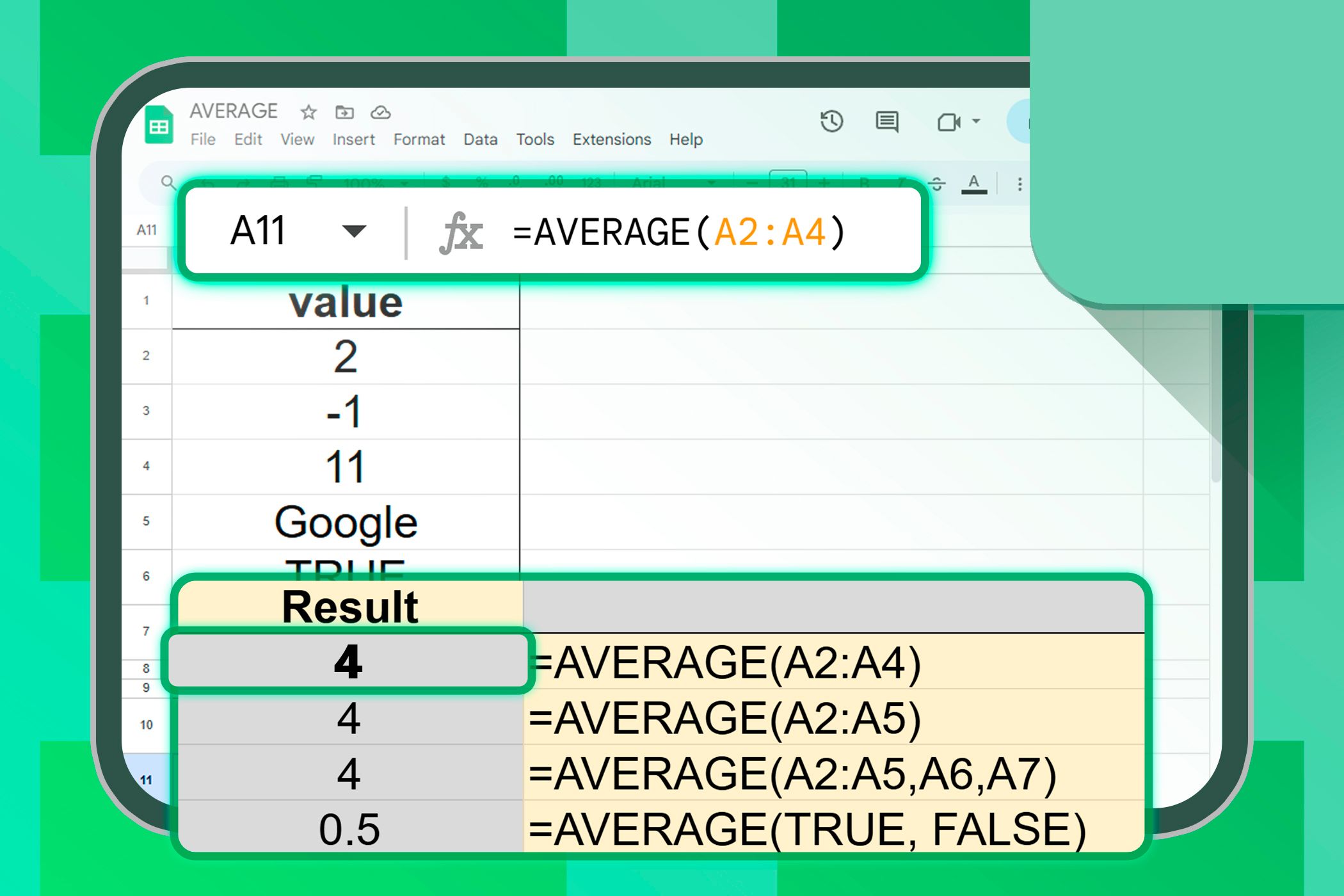Click the formula bar AVERAGE(A2:A4) text
The height and width of the screenshot is (896, 1344).
coord(678,232)
